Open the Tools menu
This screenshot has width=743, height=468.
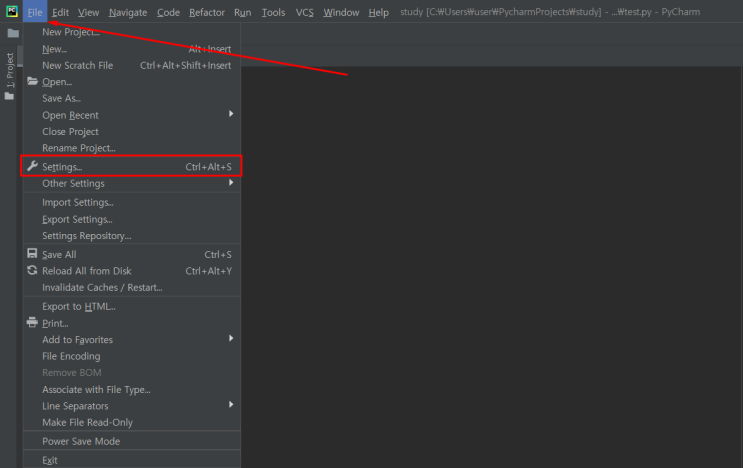273,12
